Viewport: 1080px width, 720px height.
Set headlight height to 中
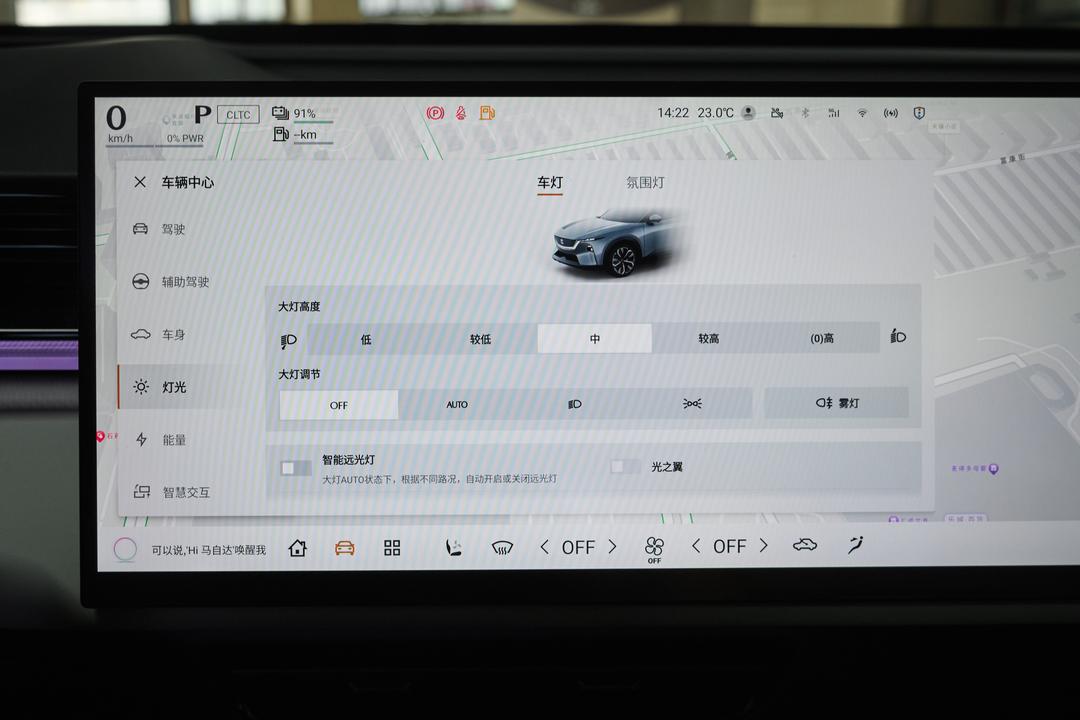point(594,338)
